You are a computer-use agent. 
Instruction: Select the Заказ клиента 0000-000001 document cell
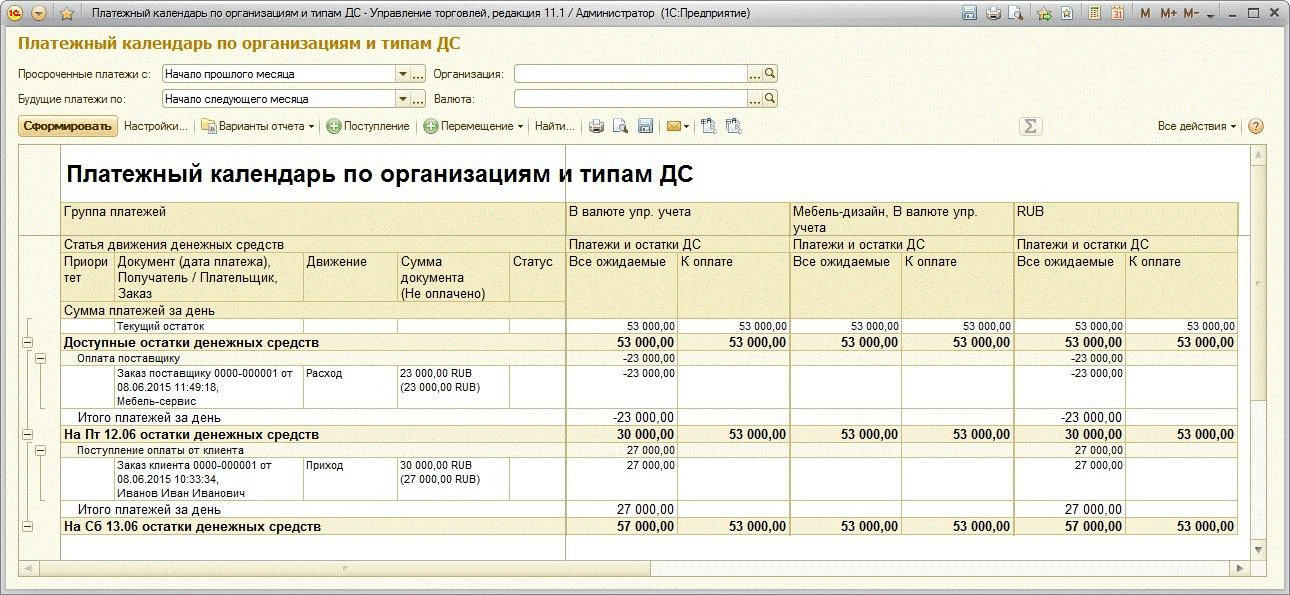[209, 479]
